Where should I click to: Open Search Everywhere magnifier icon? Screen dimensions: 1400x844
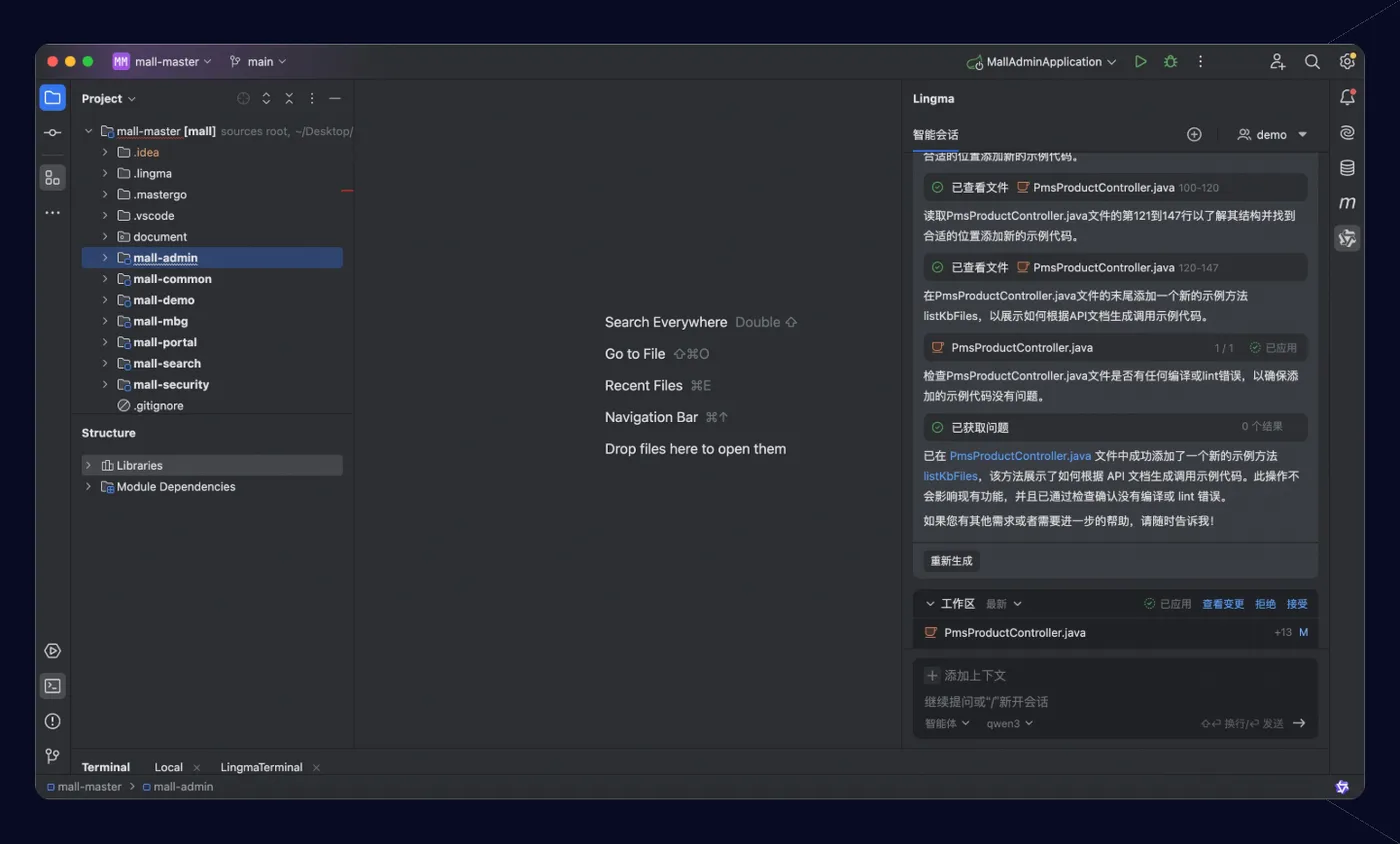[x=1312, y=62]
